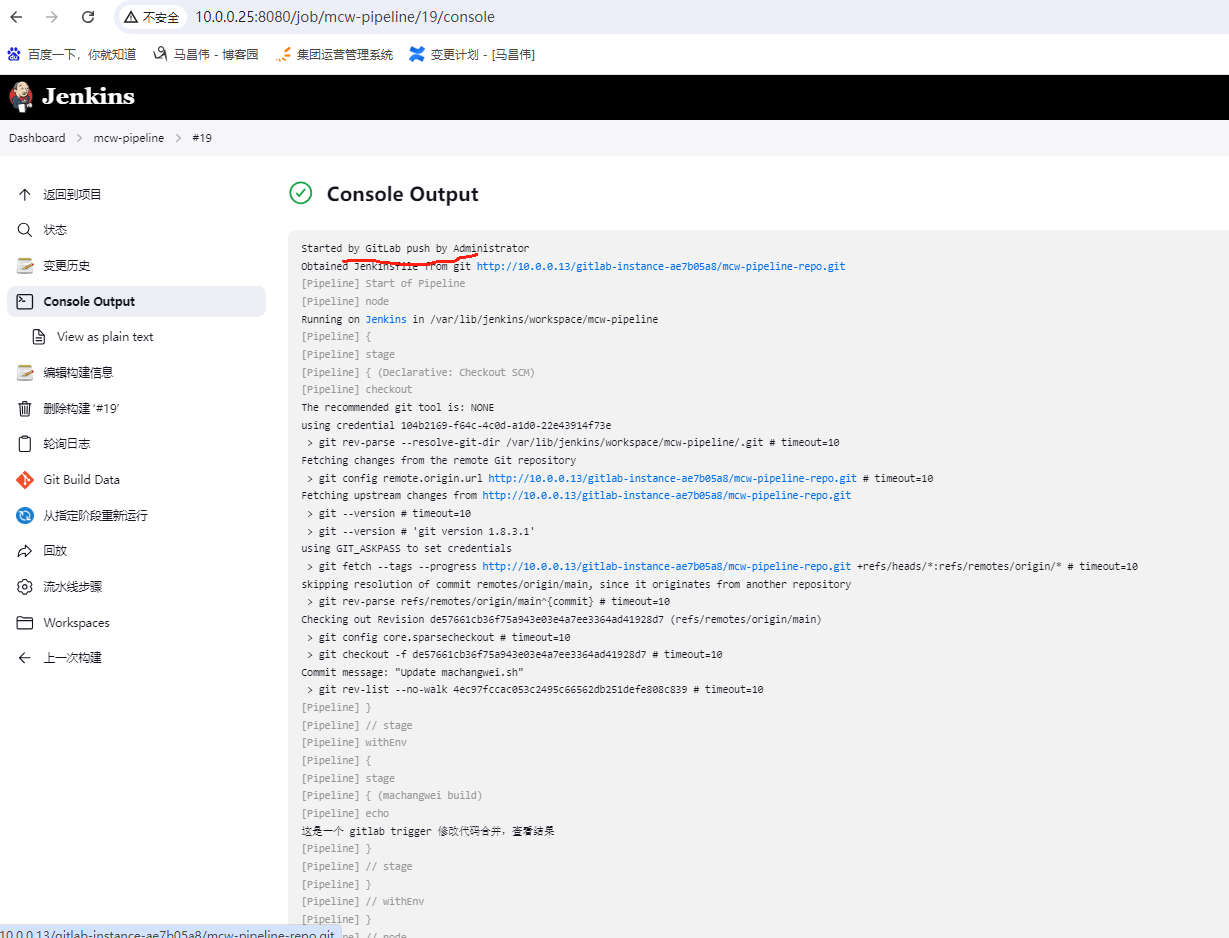This screenshot has width=1229, height=938.
Task: Click the browser back arrow
Action: tap(16, 17)
